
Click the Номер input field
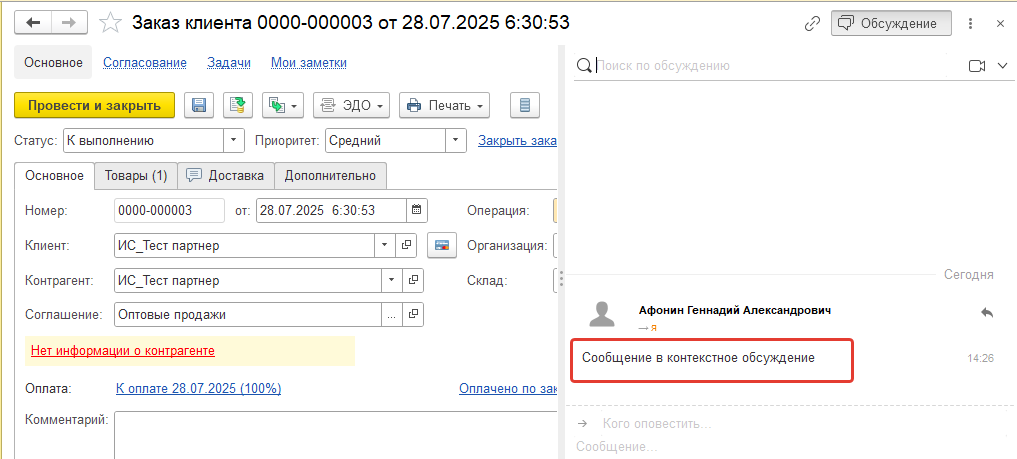[169, 210]
